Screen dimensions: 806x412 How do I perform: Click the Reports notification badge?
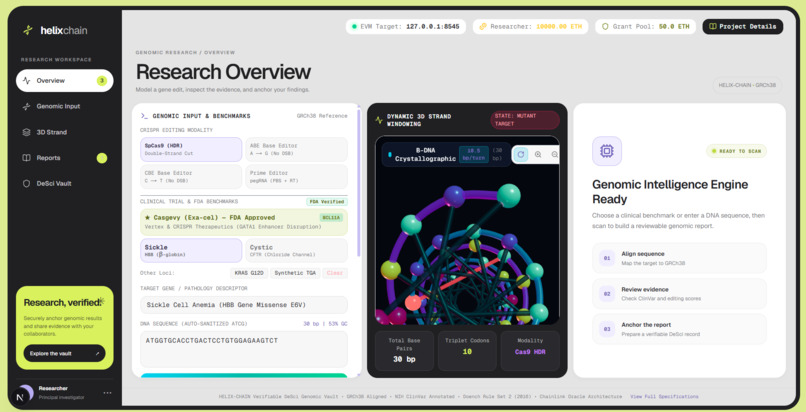[x=102, y=158]
